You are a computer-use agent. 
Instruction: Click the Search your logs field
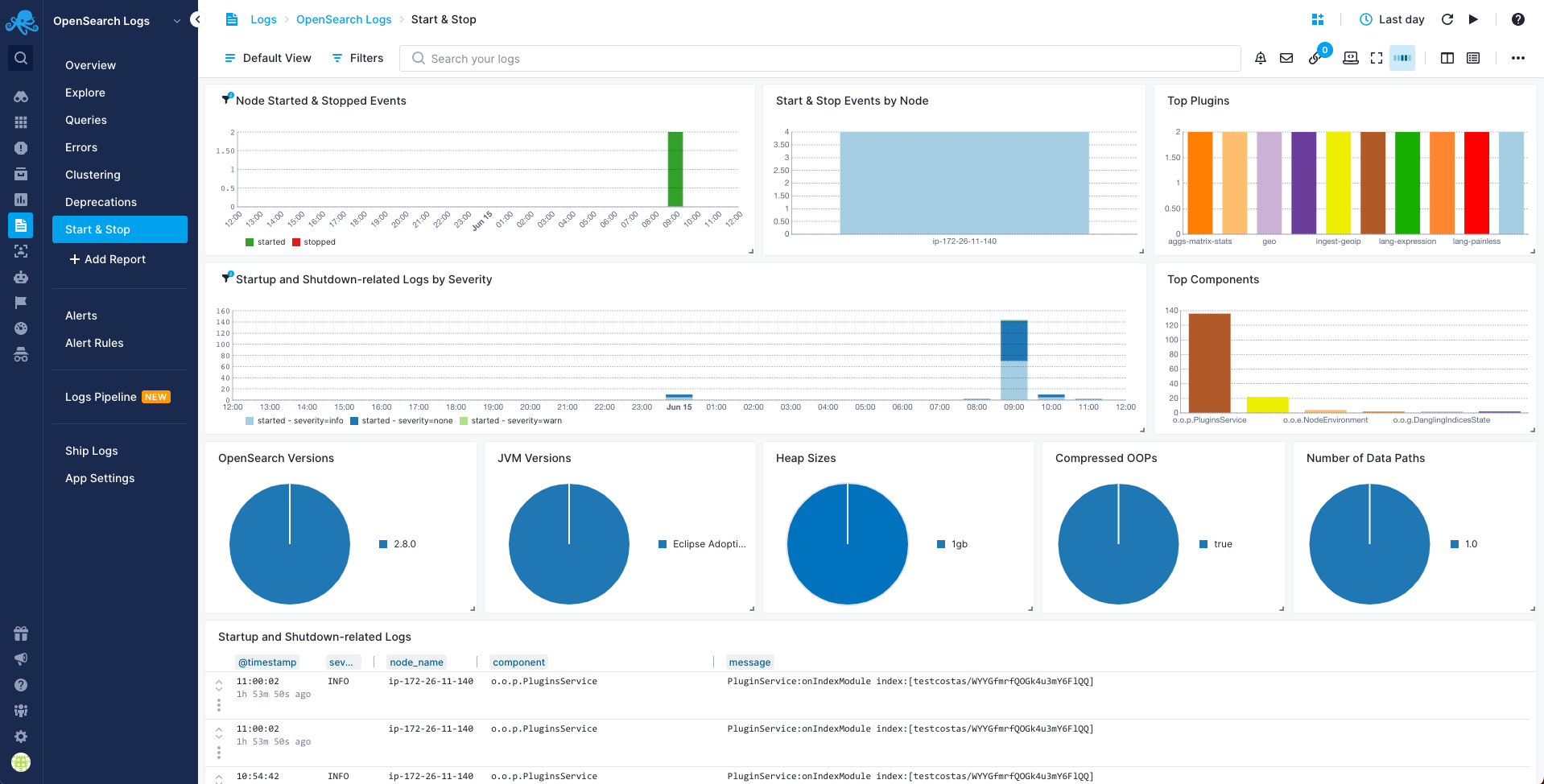(819, 58)
